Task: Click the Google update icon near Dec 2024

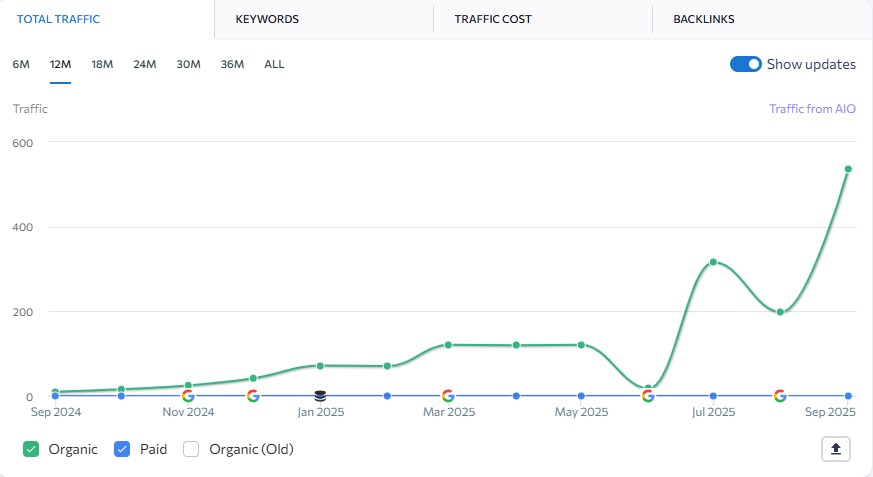Action: 253,396
